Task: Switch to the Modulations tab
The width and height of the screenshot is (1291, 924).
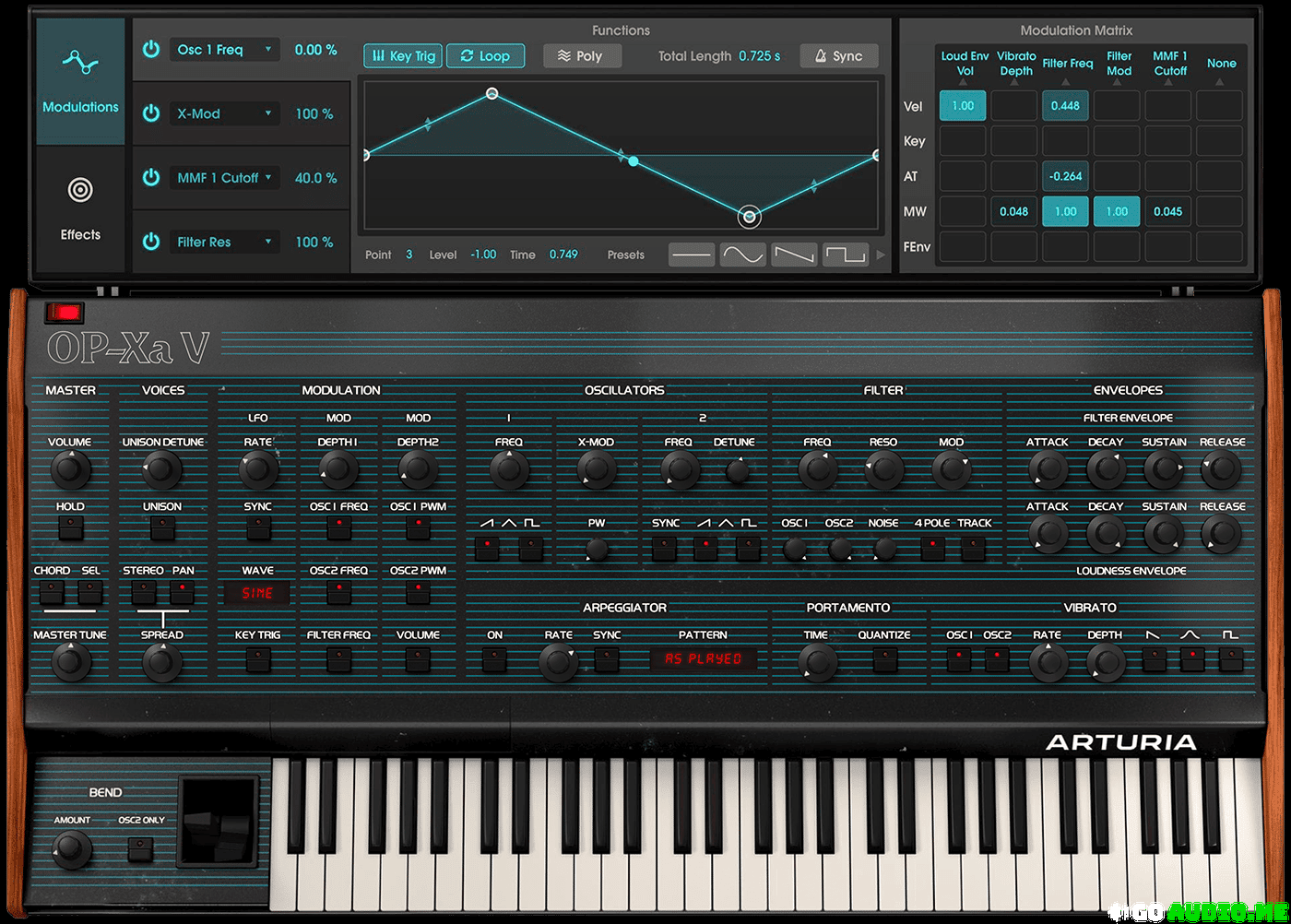Action: [x=80, y=81]
